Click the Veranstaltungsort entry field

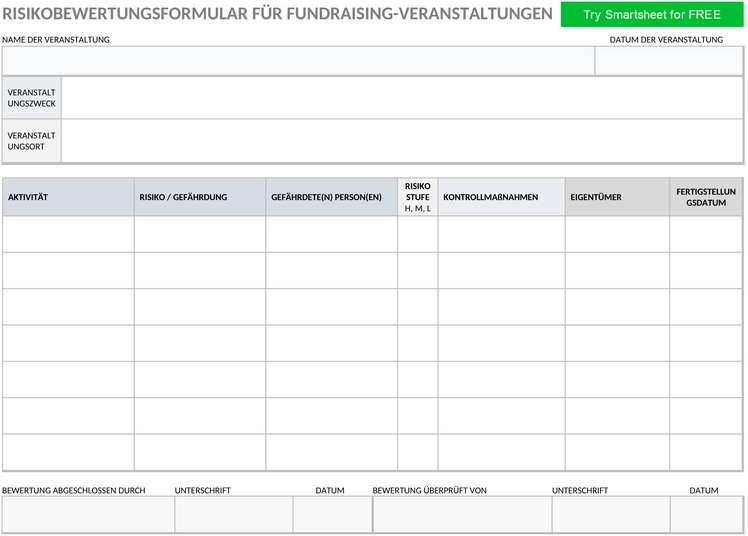point(402,141)
